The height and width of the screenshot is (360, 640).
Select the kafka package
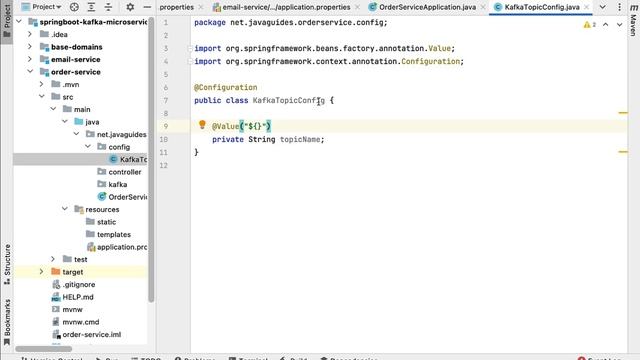tap(113, 184)
